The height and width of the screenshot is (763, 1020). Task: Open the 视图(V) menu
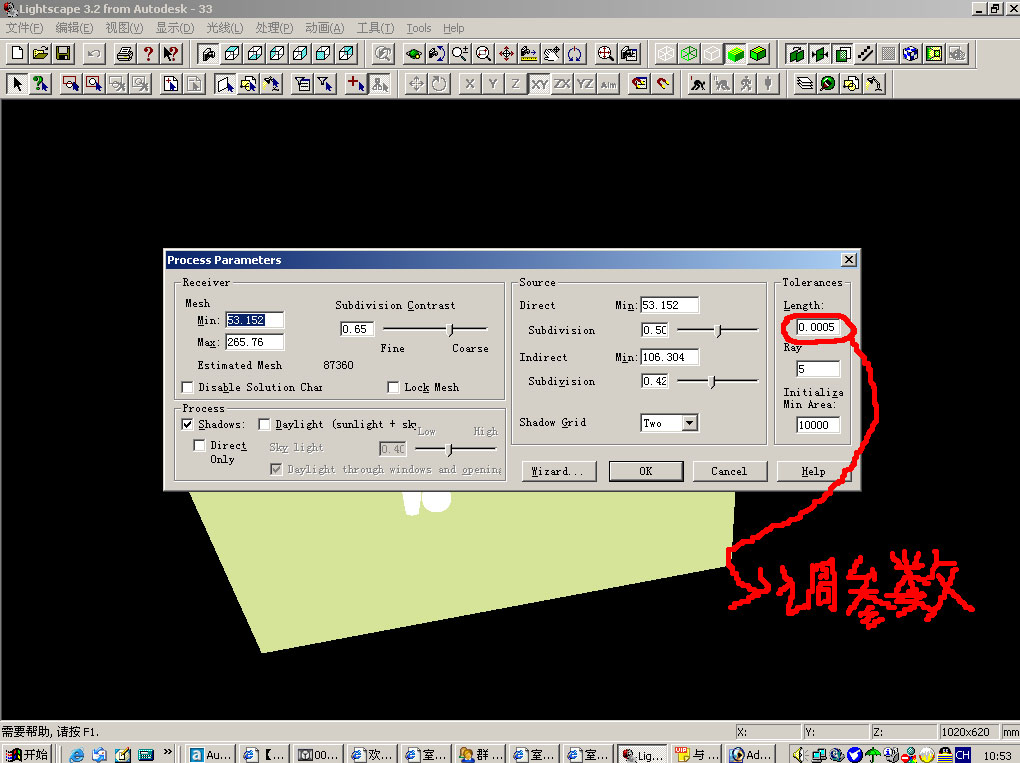tap(124, 28)
